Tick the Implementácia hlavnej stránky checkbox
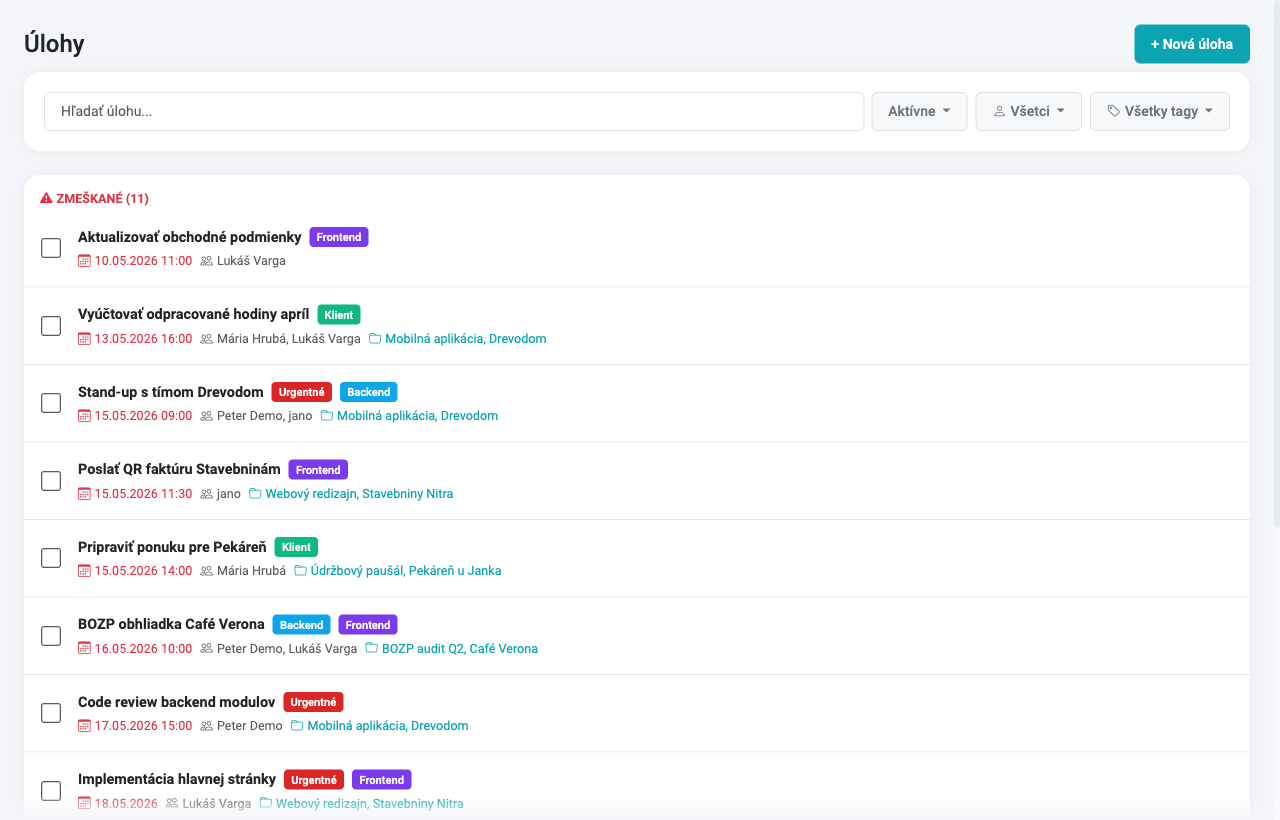 [51, 791]
